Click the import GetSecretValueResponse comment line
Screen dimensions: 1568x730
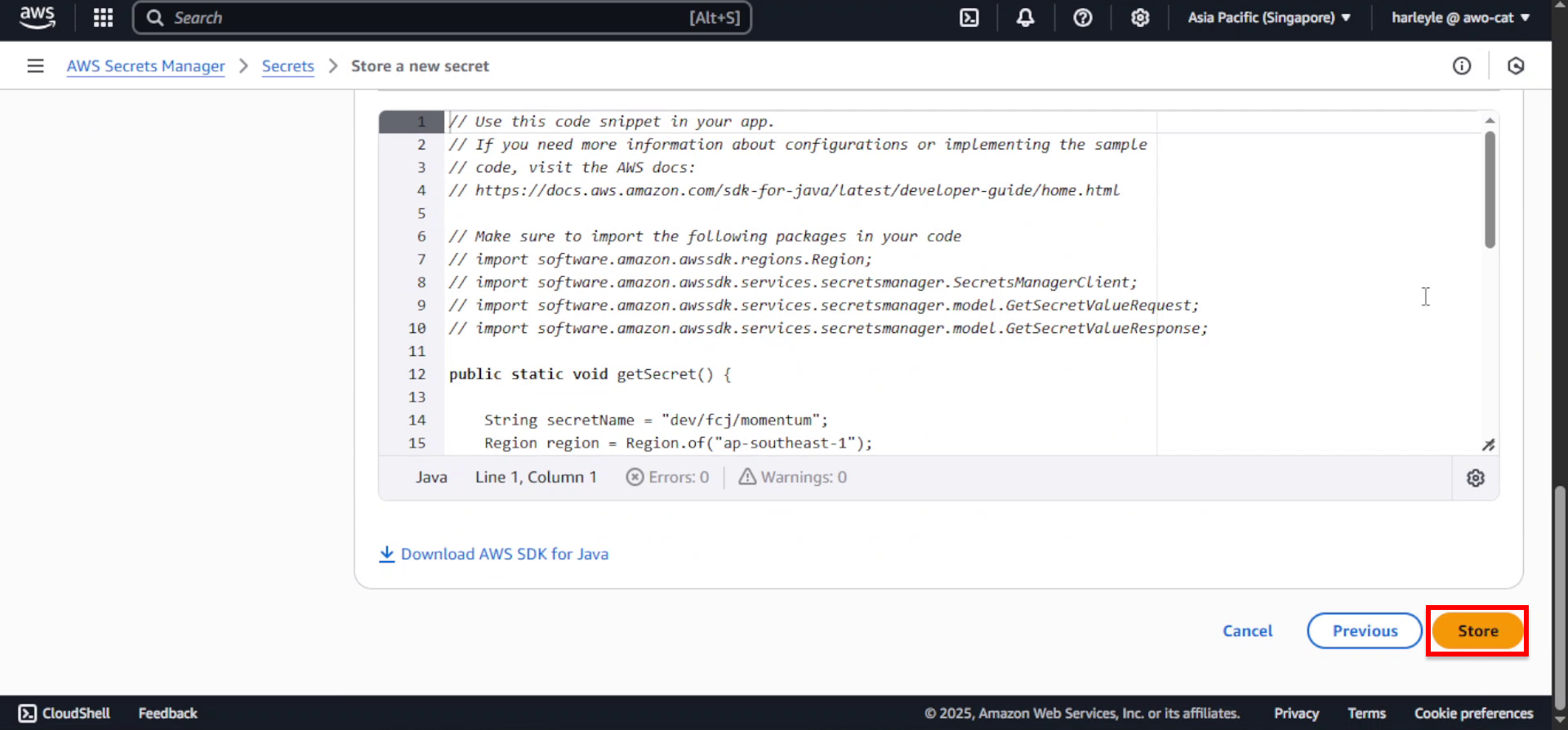[828, 327]
